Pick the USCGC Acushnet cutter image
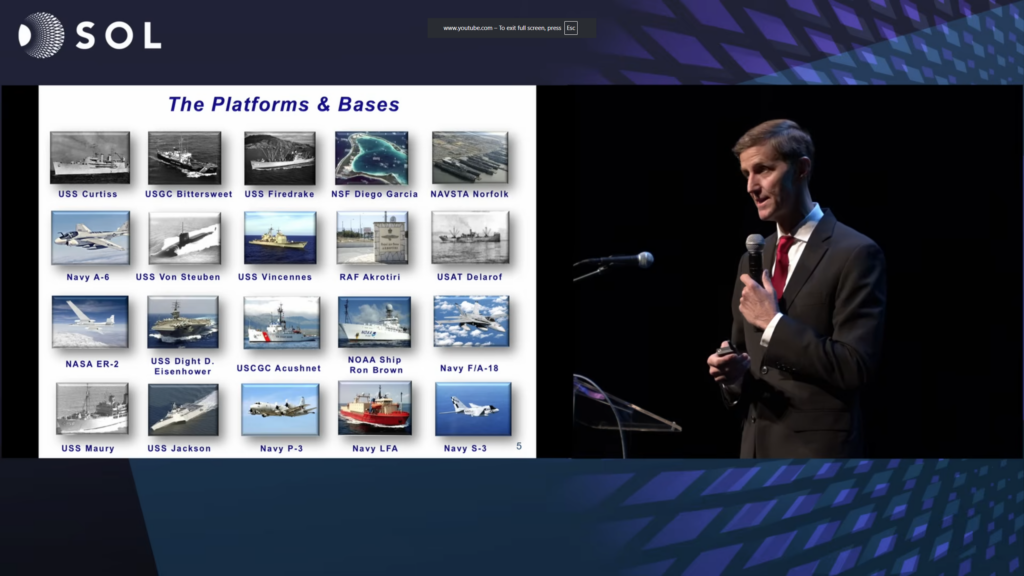This screenshot has height=576, width=1024. coord(280,322)
